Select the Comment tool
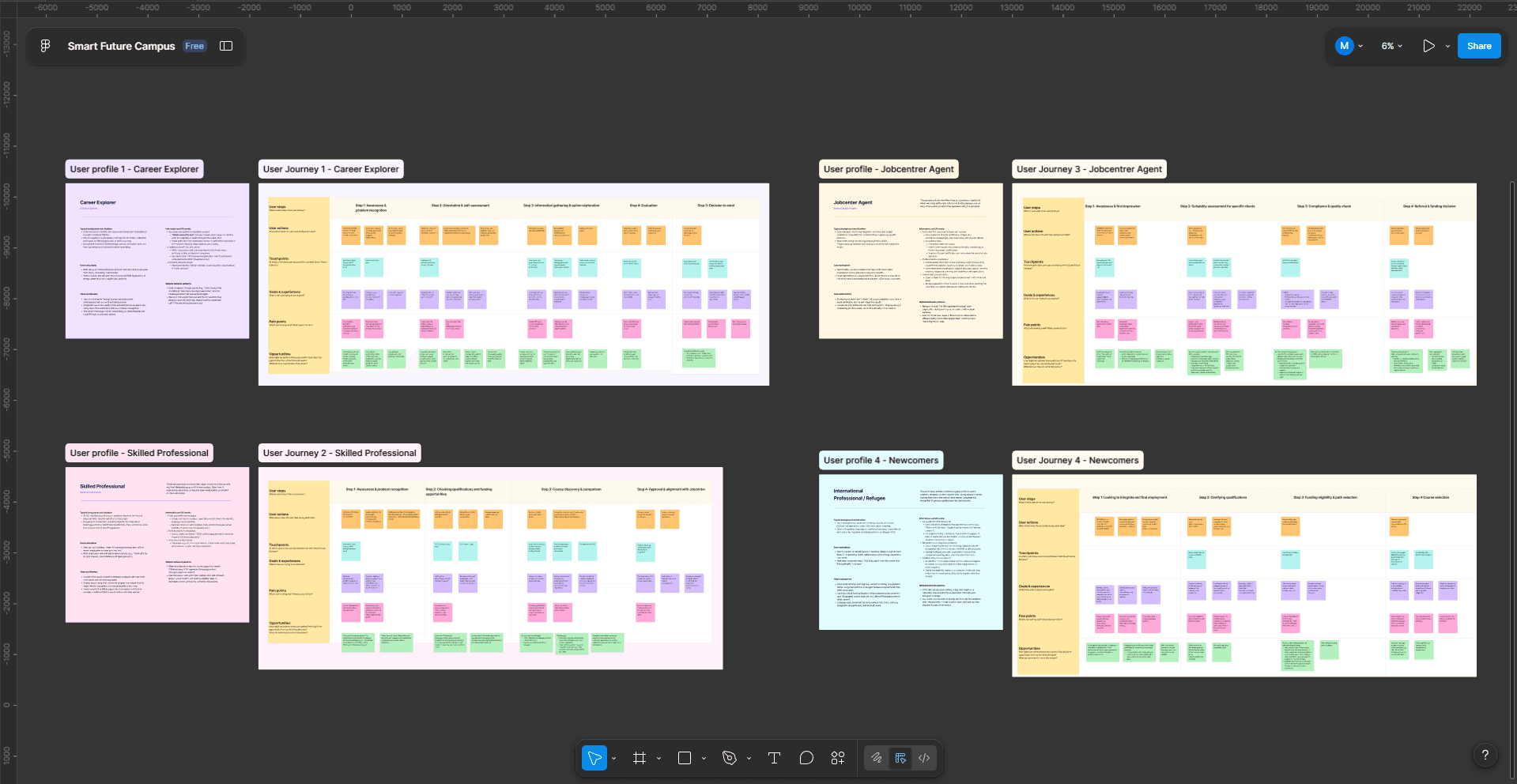The height and width of the screenshot is (784, 1517). click(x=806, y=758)
